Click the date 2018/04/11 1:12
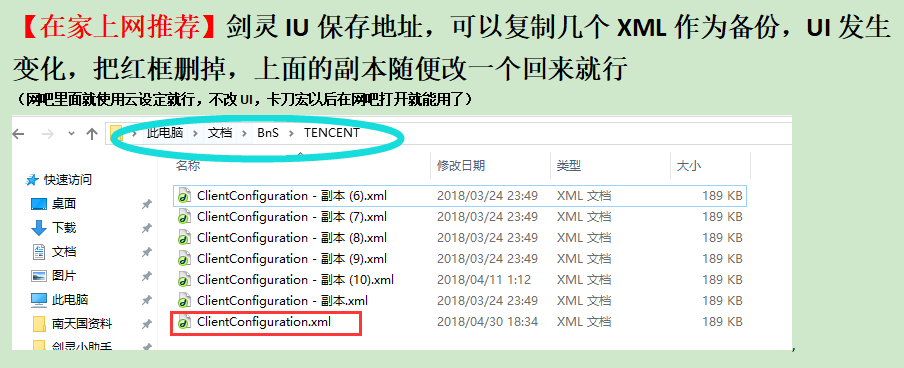 [484, 280]
